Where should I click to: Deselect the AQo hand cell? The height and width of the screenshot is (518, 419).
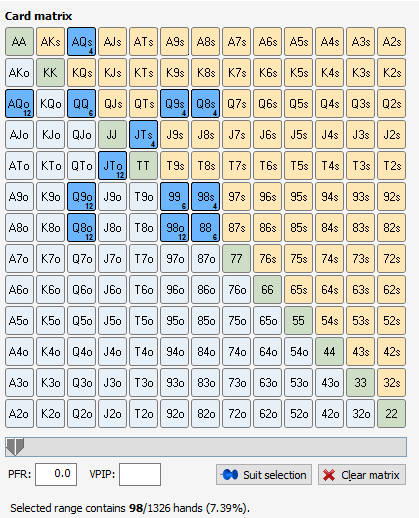tap(19, 104)
